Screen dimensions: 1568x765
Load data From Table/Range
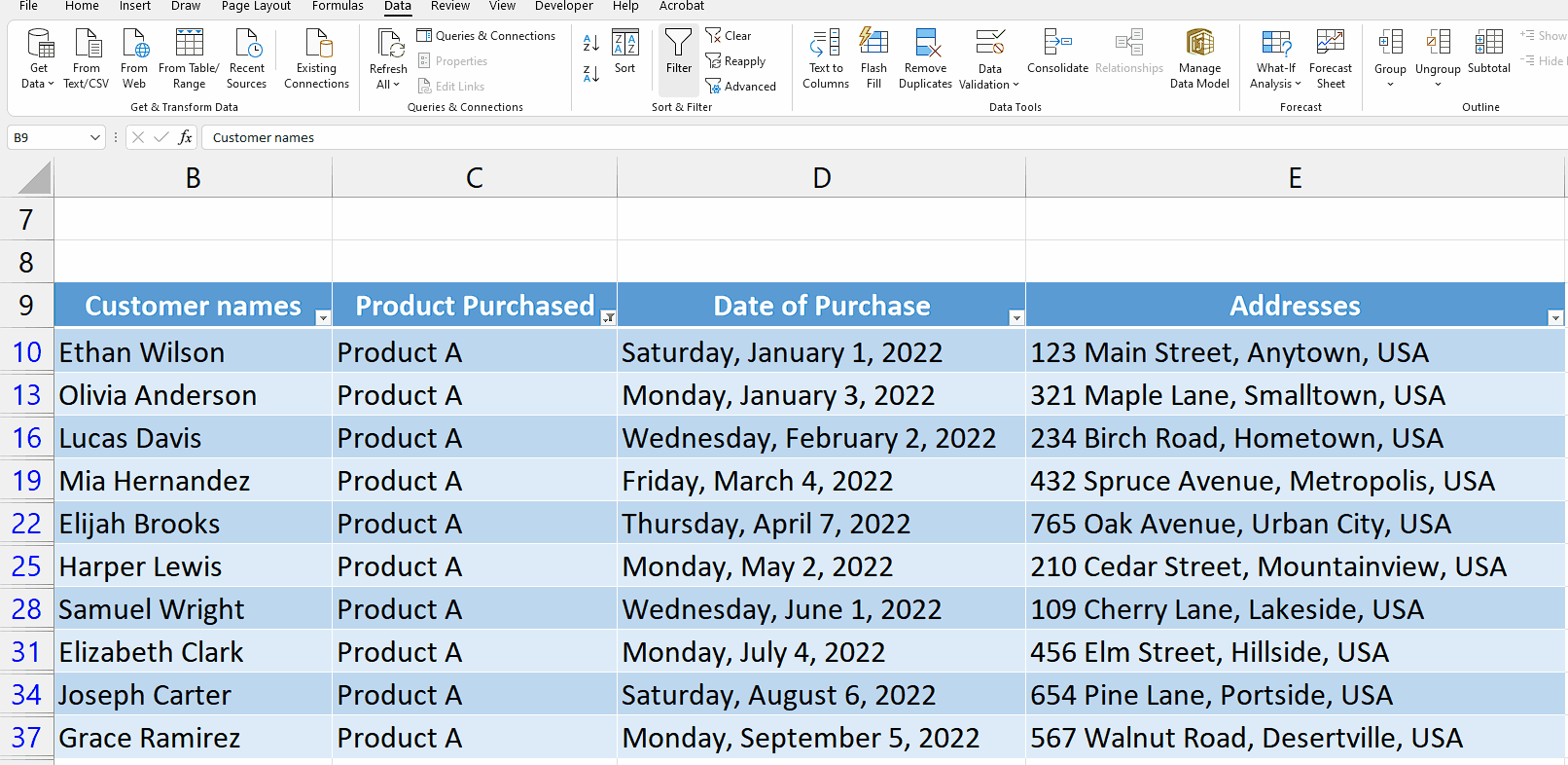pos(189,58)
